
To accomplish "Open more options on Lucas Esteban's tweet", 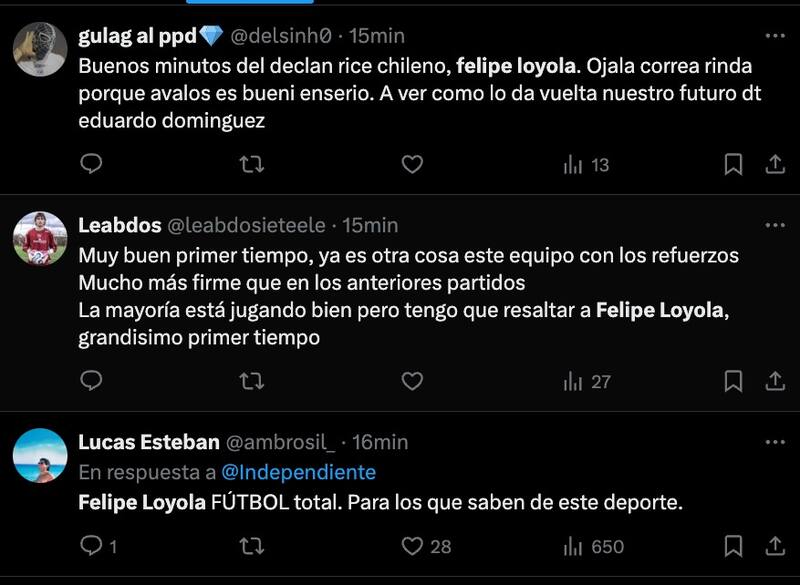I will [775, 442].
